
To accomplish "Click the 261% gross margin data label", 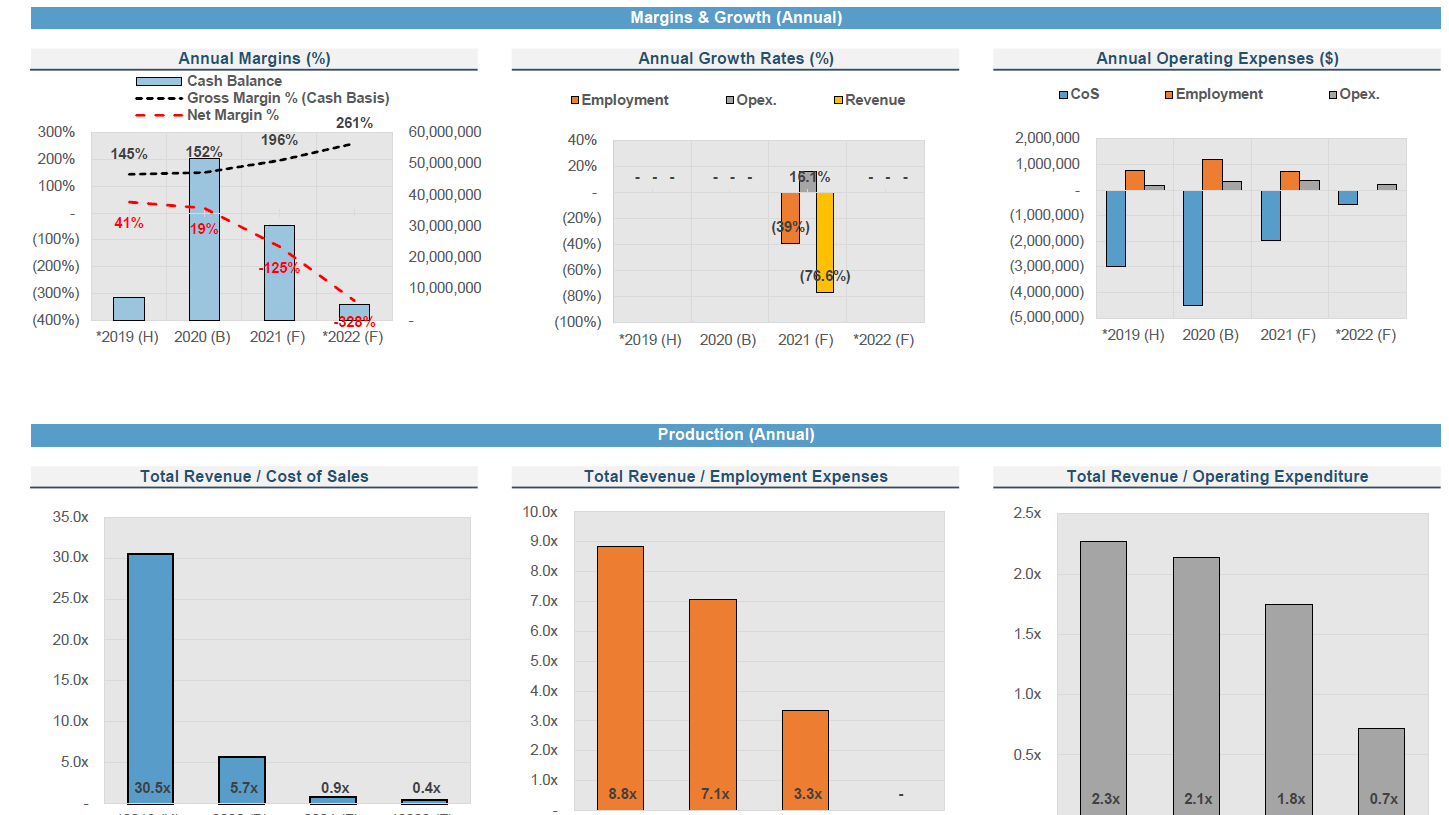I will (354, 123).
